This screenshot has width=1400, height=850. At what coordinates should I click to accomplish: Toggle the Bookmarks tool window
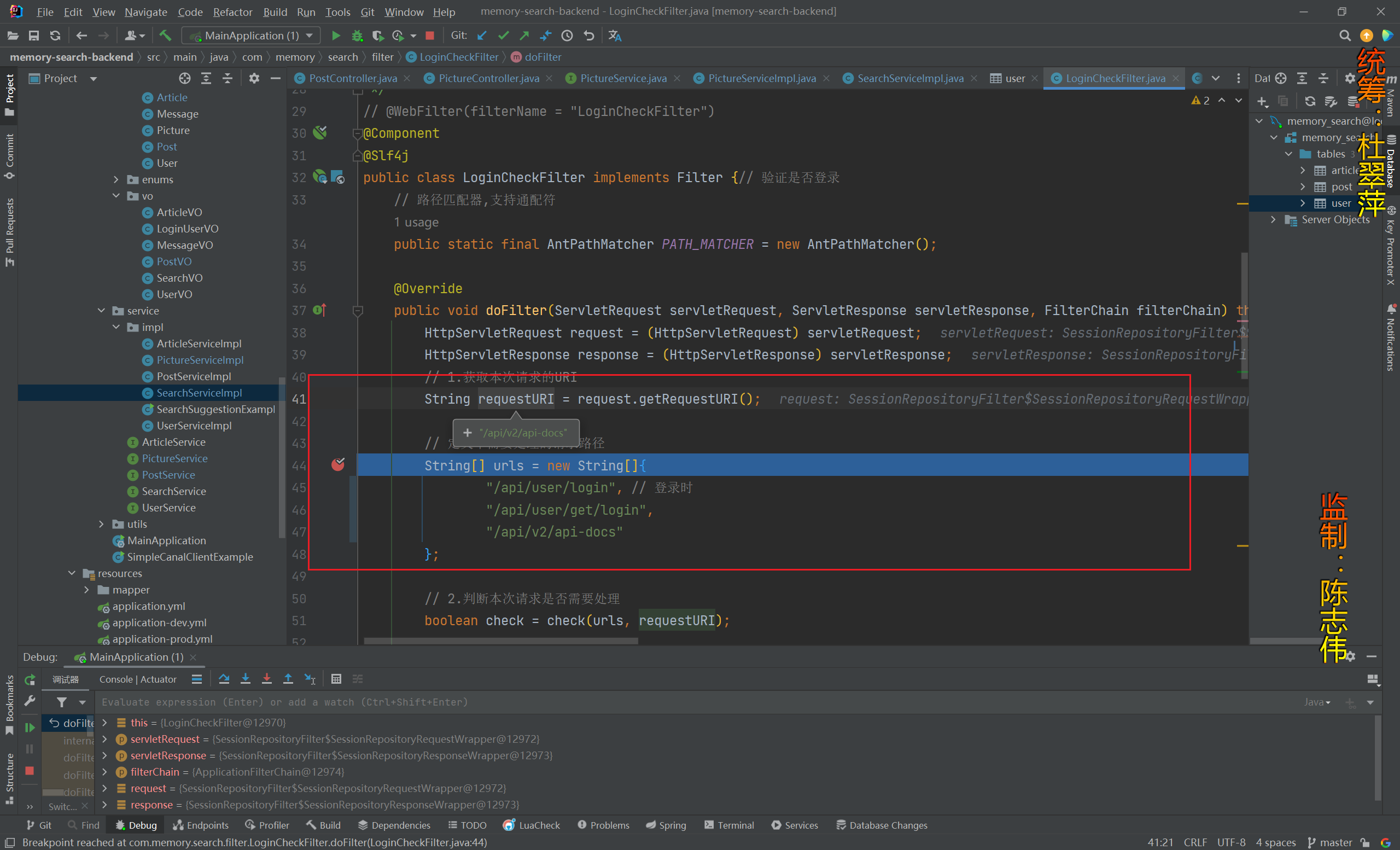click(x=9, y=705)
